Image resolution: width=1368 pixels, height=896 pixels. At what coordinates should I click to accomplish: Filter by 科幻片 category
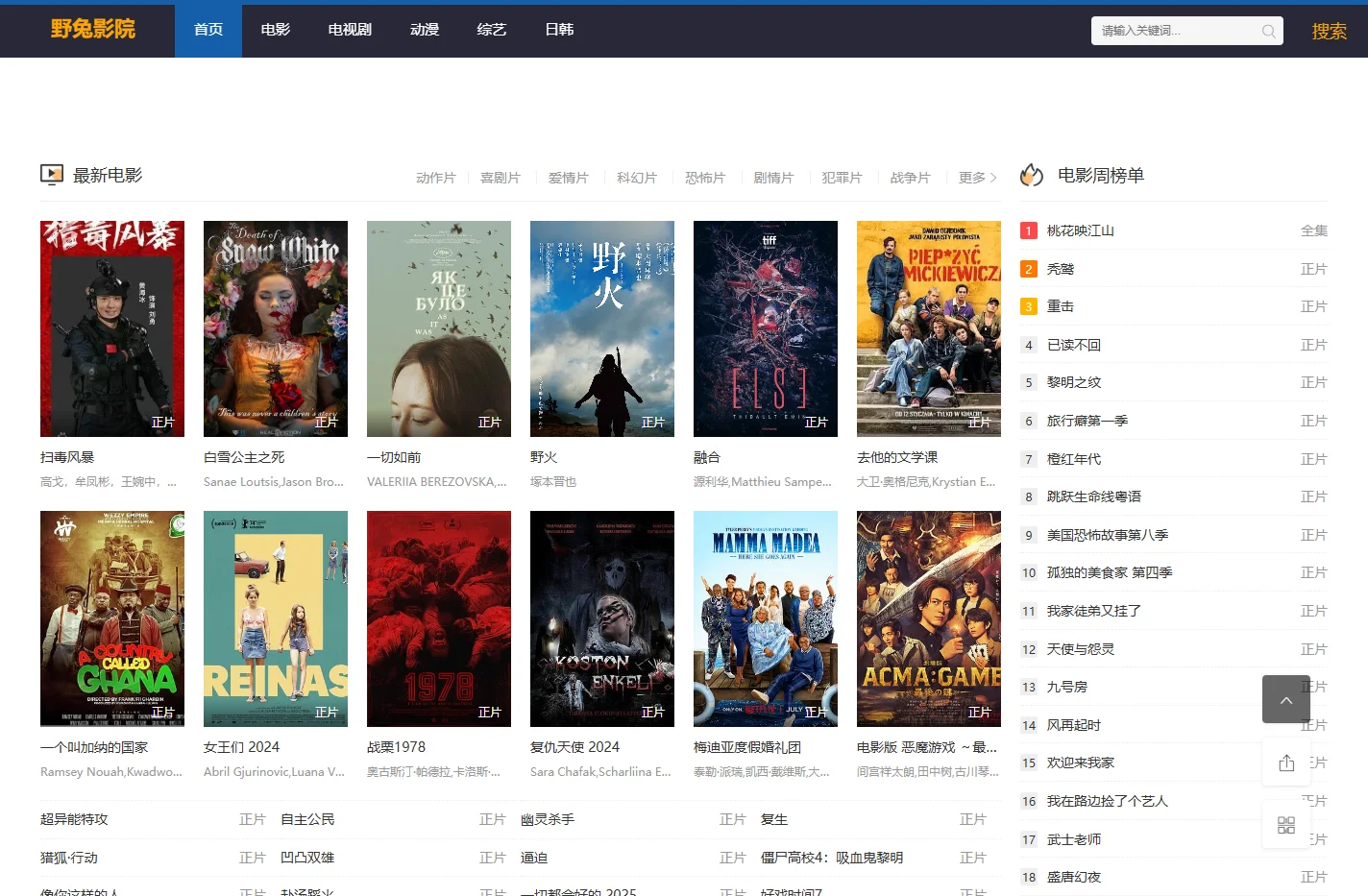pyautogui.click(x=637, y=178)
